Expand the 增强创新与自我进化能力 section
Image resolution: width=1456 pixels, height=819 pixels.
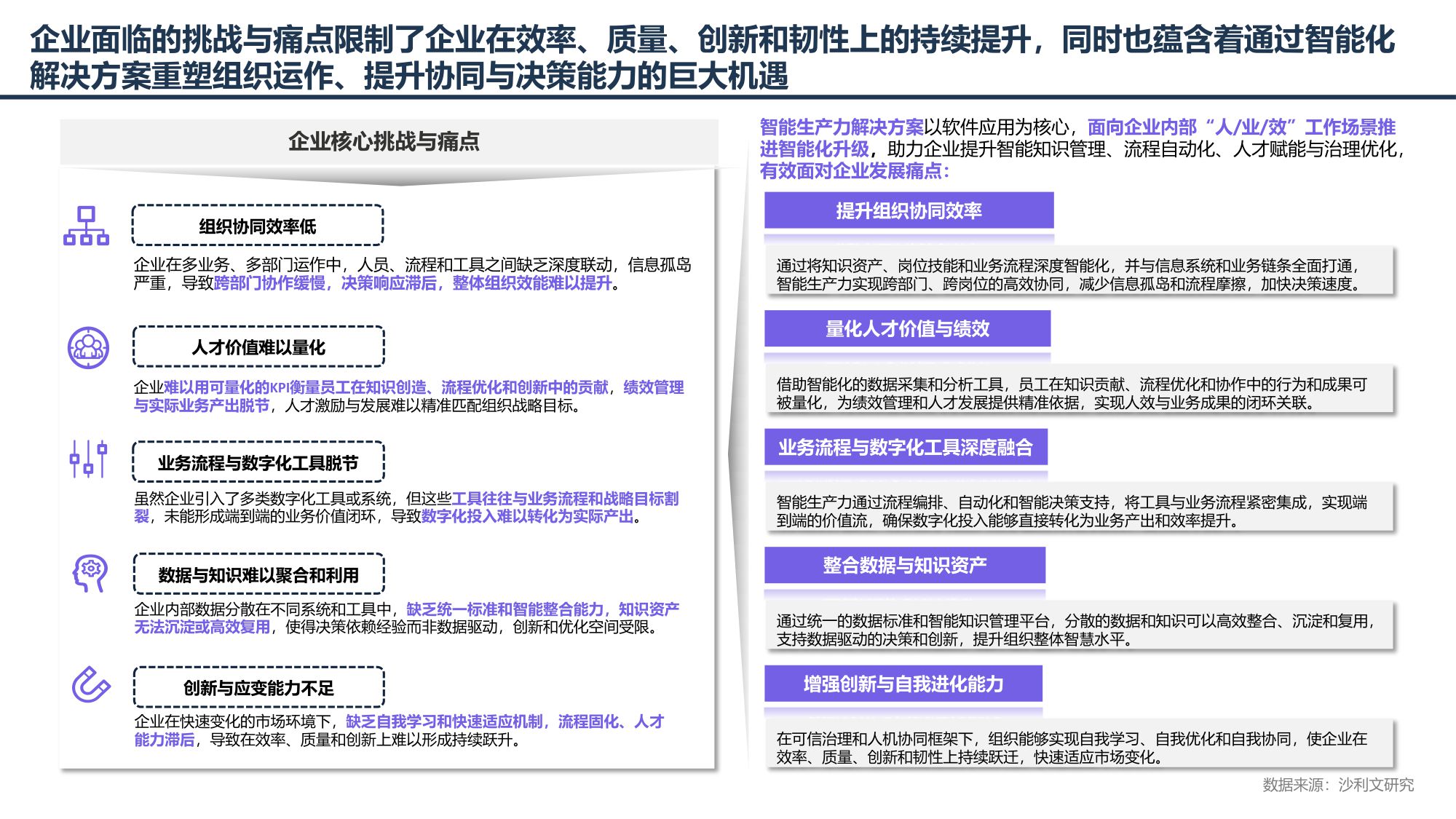tap(903, 684)
